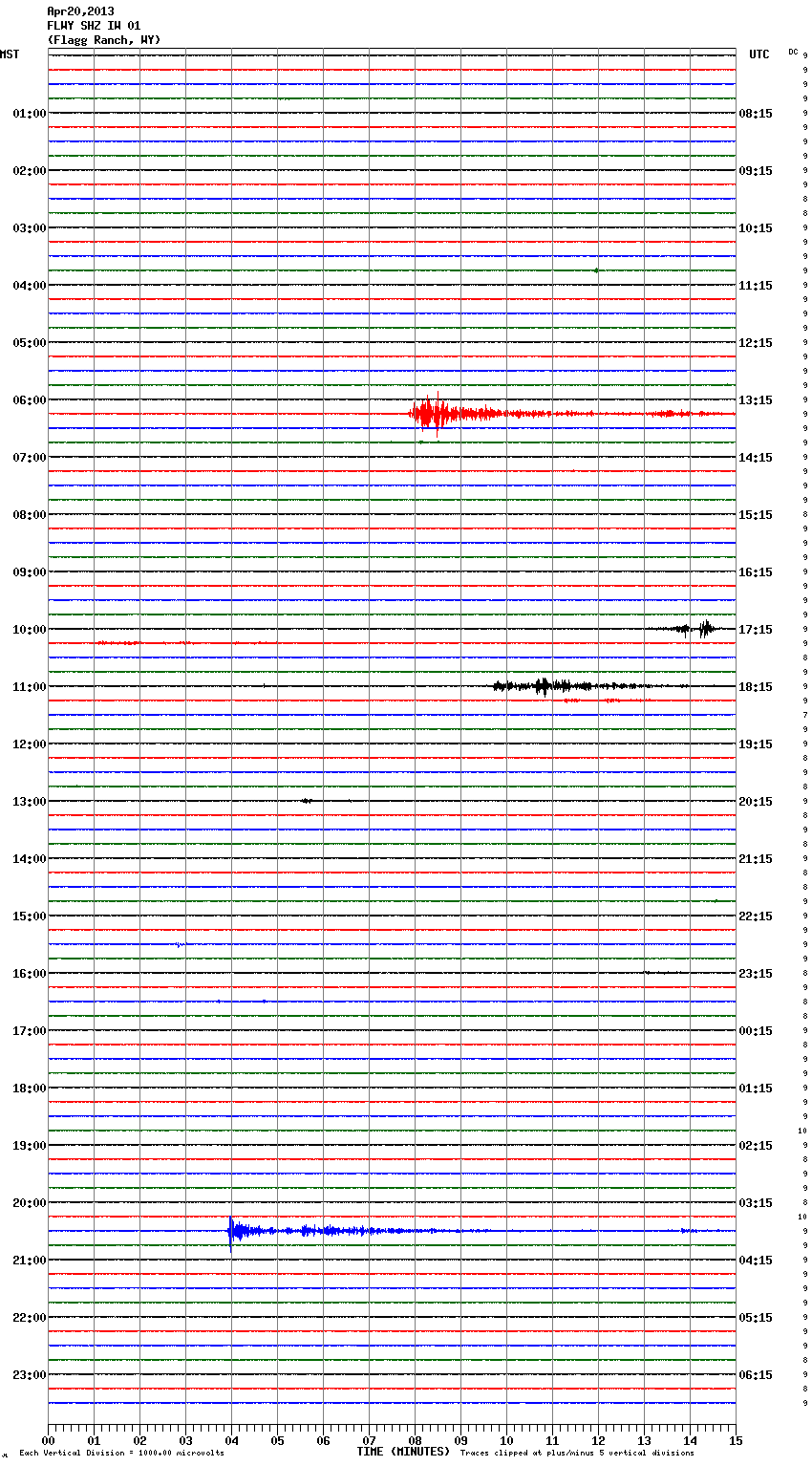Select the "20:00" MST time label
This screenshot has width=812, height=1466.
30,1203
